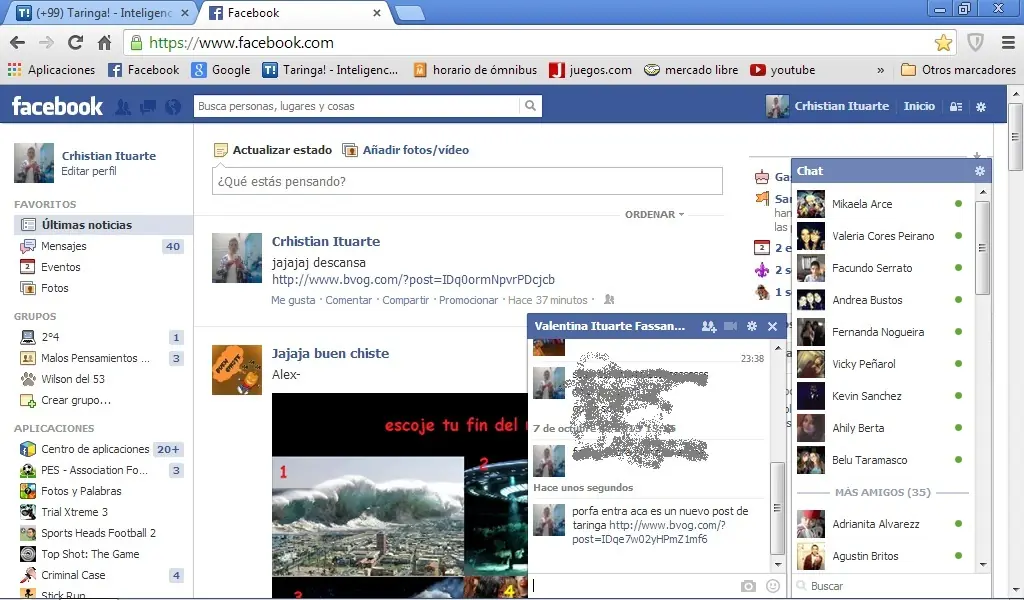Open options gear in Valentina chat window

[752, 326]
